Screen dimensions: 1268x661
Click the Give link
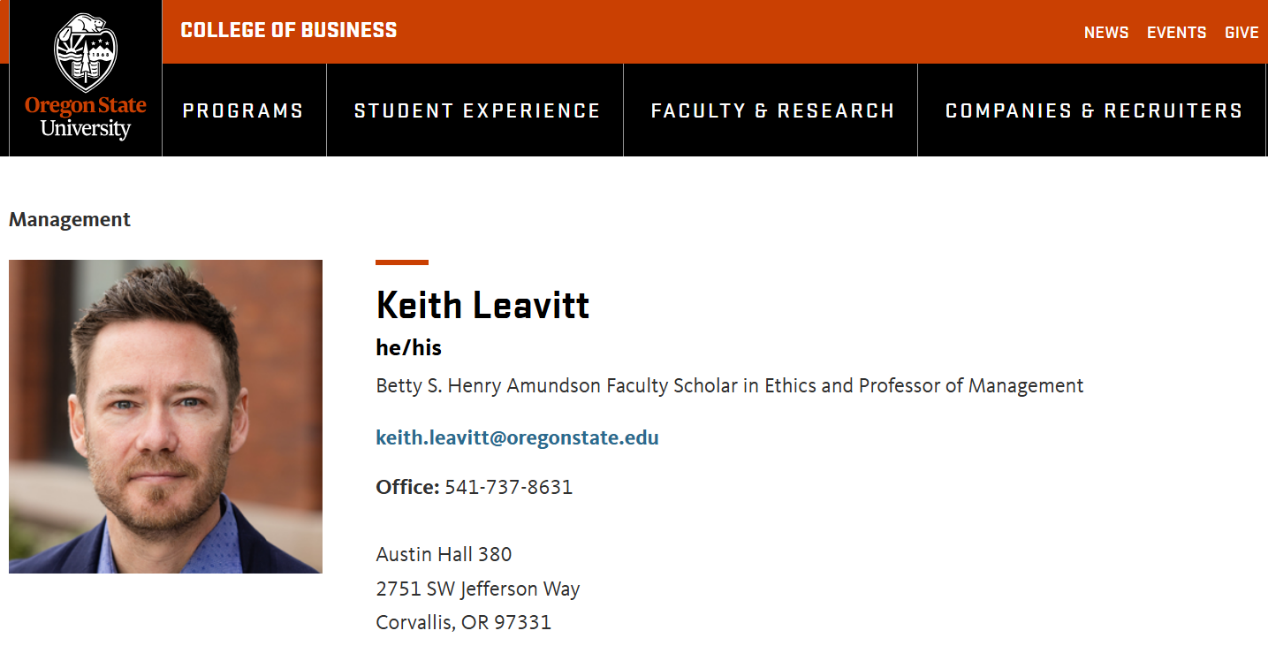(1241, 33)
